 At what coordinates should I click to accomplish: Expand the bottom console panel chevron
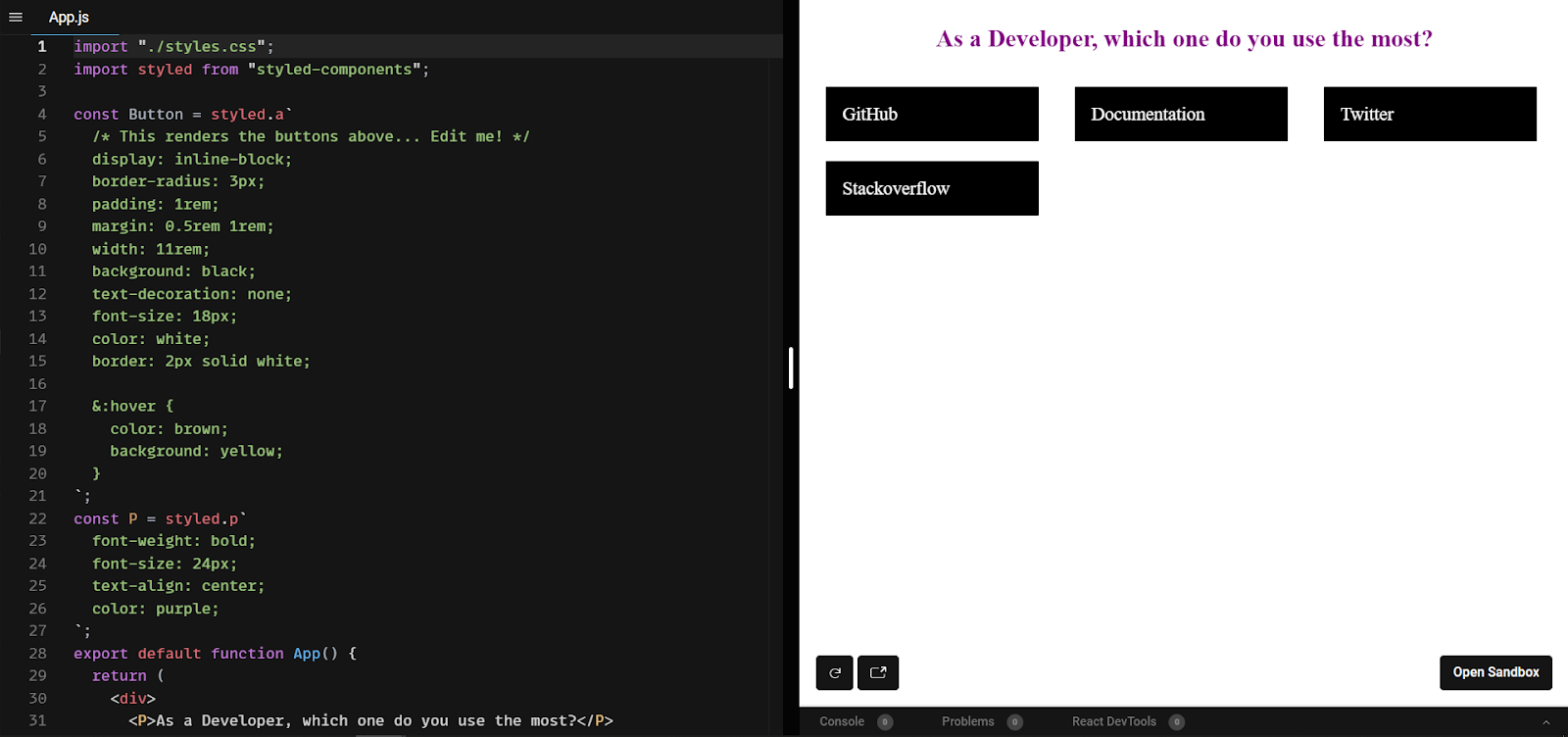click(1546, 722)
